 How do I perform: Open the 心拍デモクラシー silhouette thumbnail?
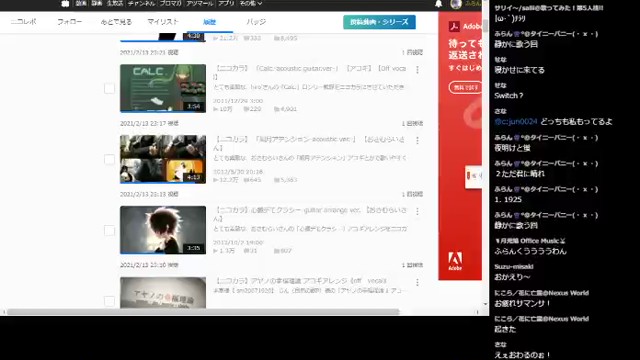163,230
